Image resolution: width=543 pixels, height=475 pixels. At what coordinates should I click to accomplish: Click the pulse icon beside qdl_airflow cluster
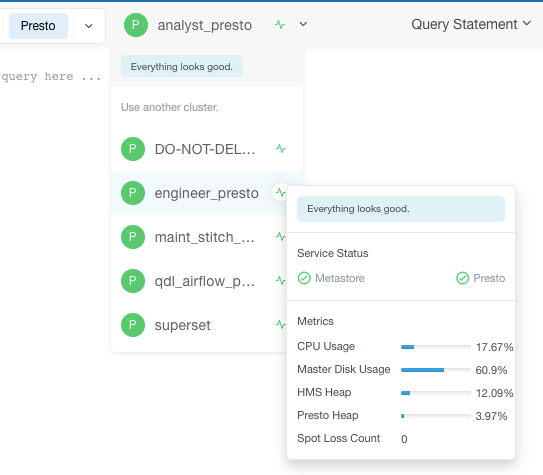(281, 280)
